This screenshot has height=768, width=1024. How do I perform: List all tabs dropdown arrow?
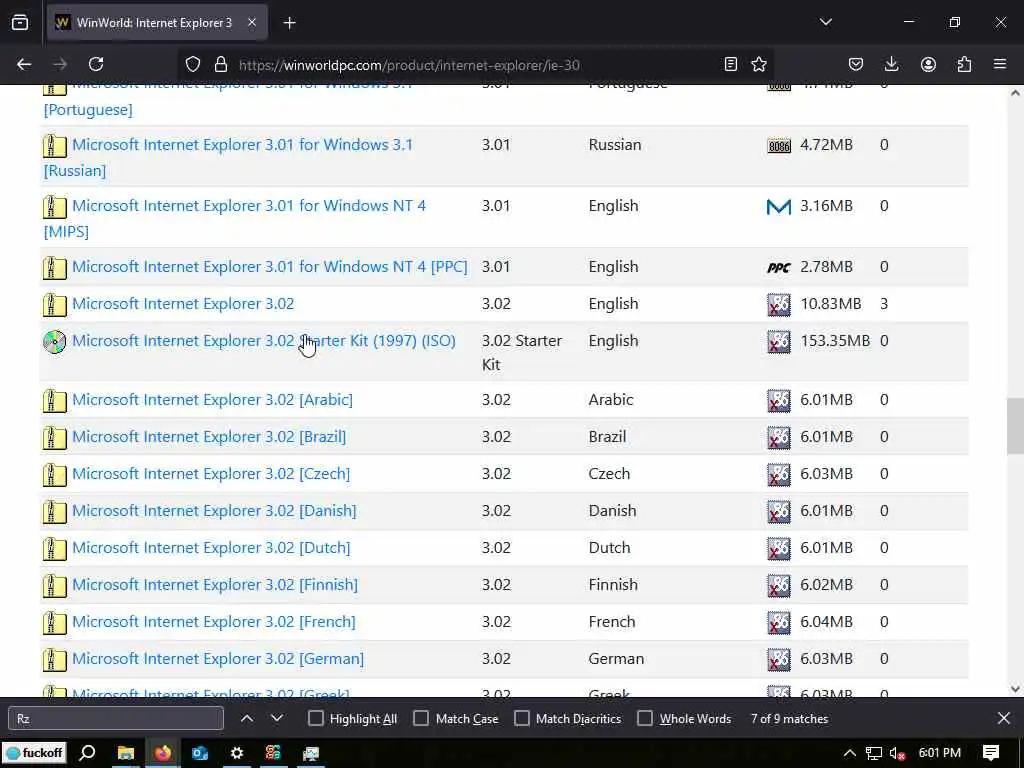825,22
